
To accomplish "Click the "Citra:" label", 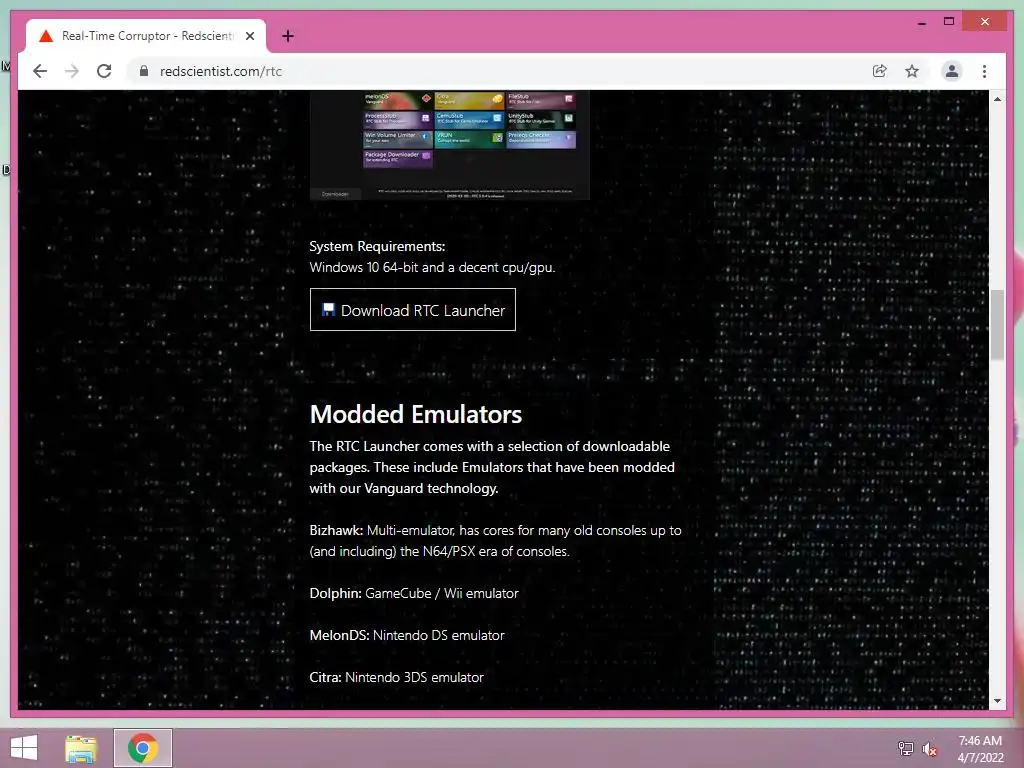I will [x=325, y=677].
